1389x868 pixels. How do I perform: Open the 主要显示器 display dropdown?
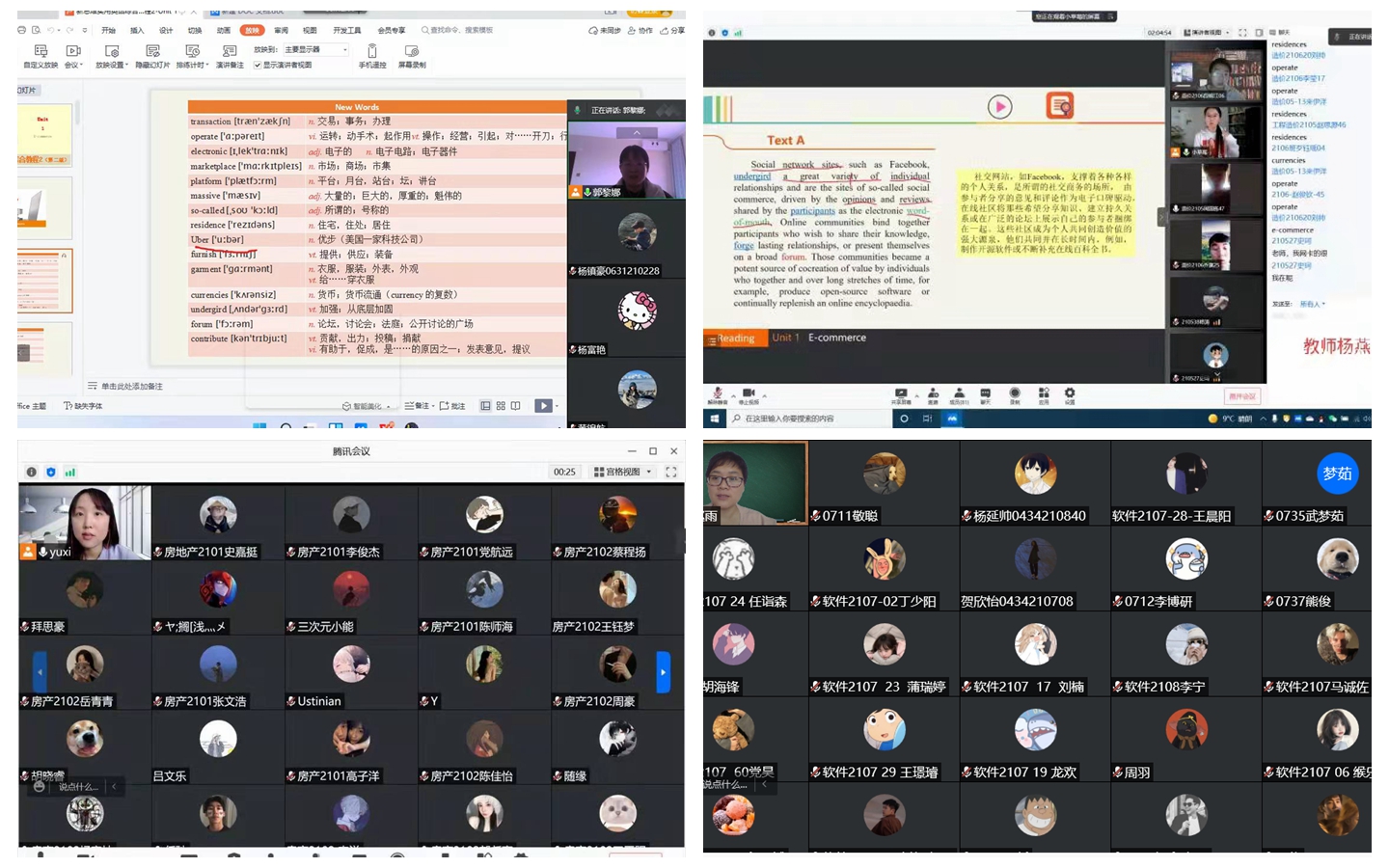tap(316, 49)
